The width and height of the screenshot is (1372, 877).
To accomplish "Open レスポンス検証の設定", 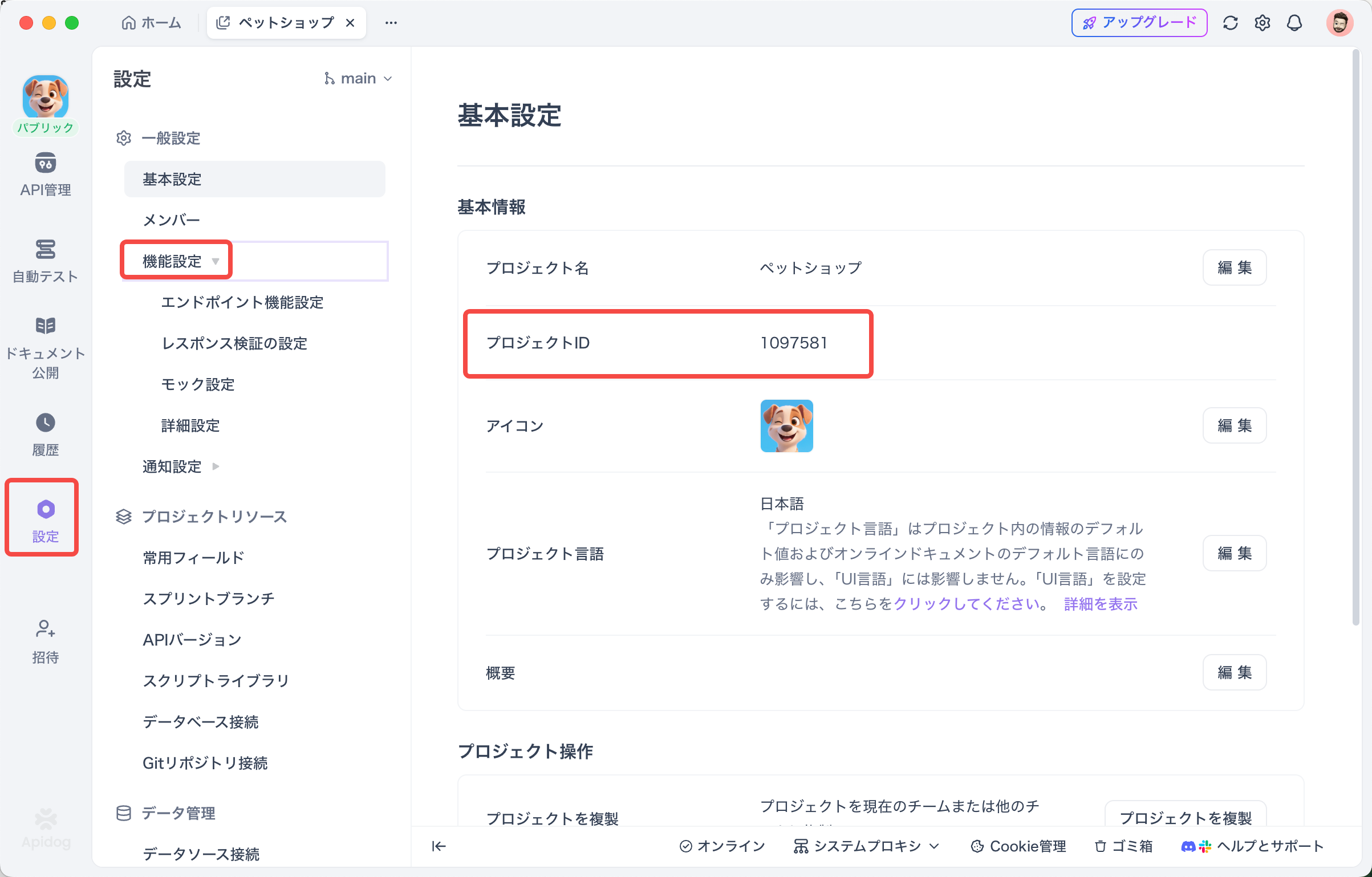I will 234,343.
